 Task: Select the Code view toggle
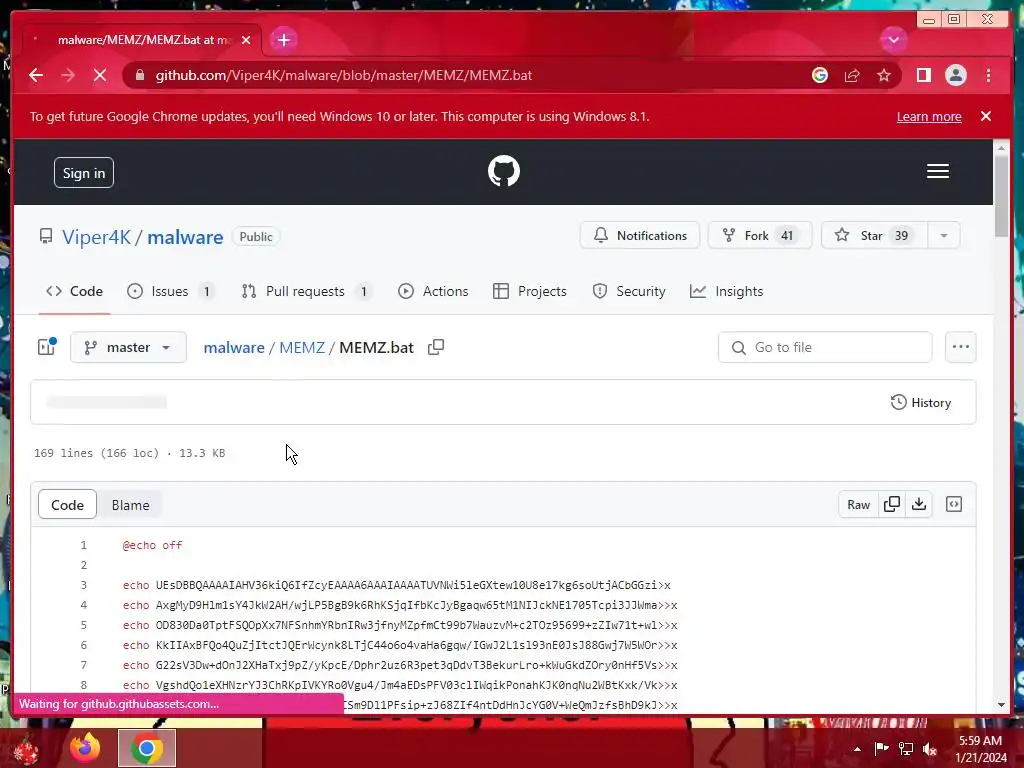67,505
